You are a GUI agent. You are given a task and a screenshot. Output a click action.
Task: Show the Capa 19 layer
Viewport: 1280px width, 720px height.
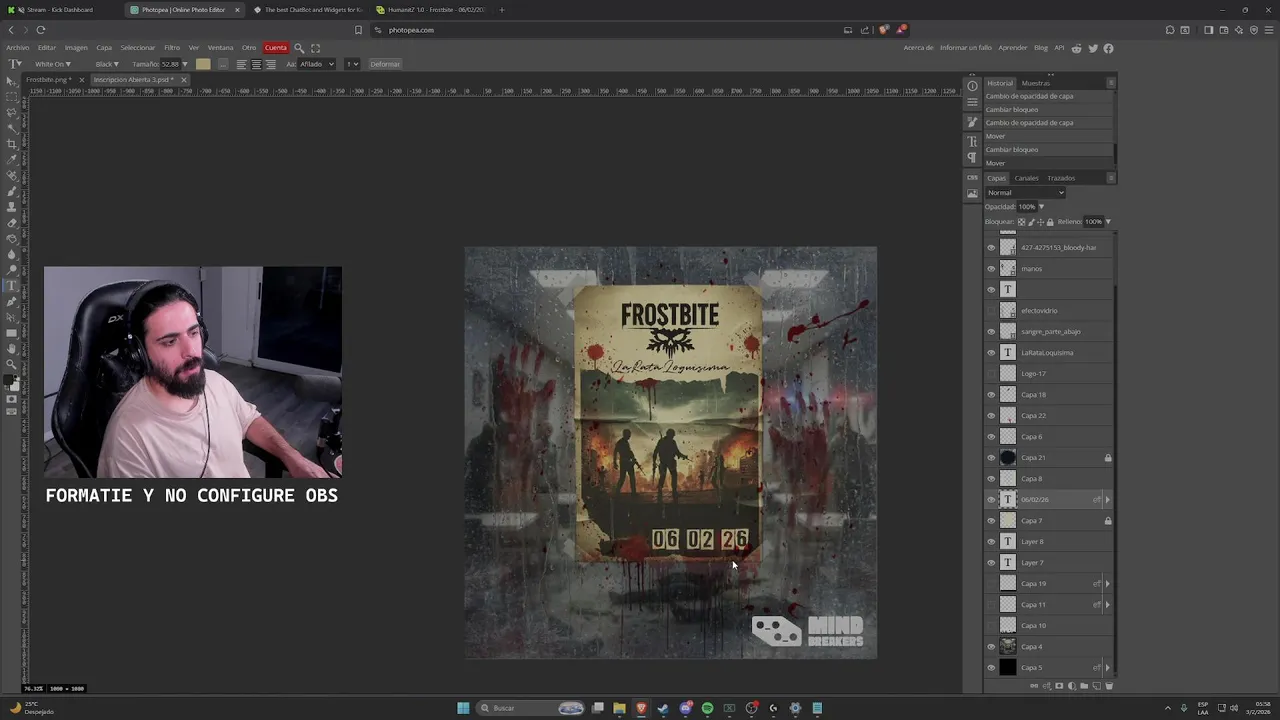click(x=991, y=584)
